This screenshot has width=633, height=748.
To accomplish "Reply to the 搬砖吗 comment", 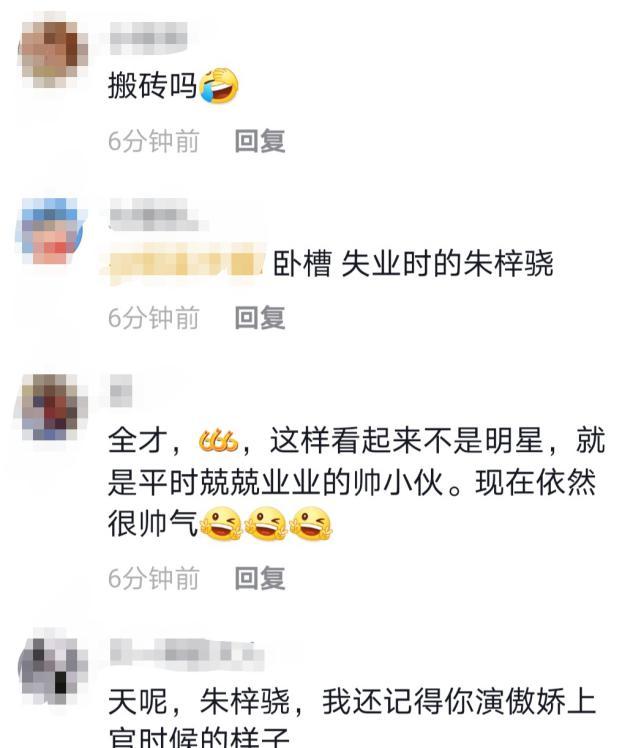I will (260, 141).
